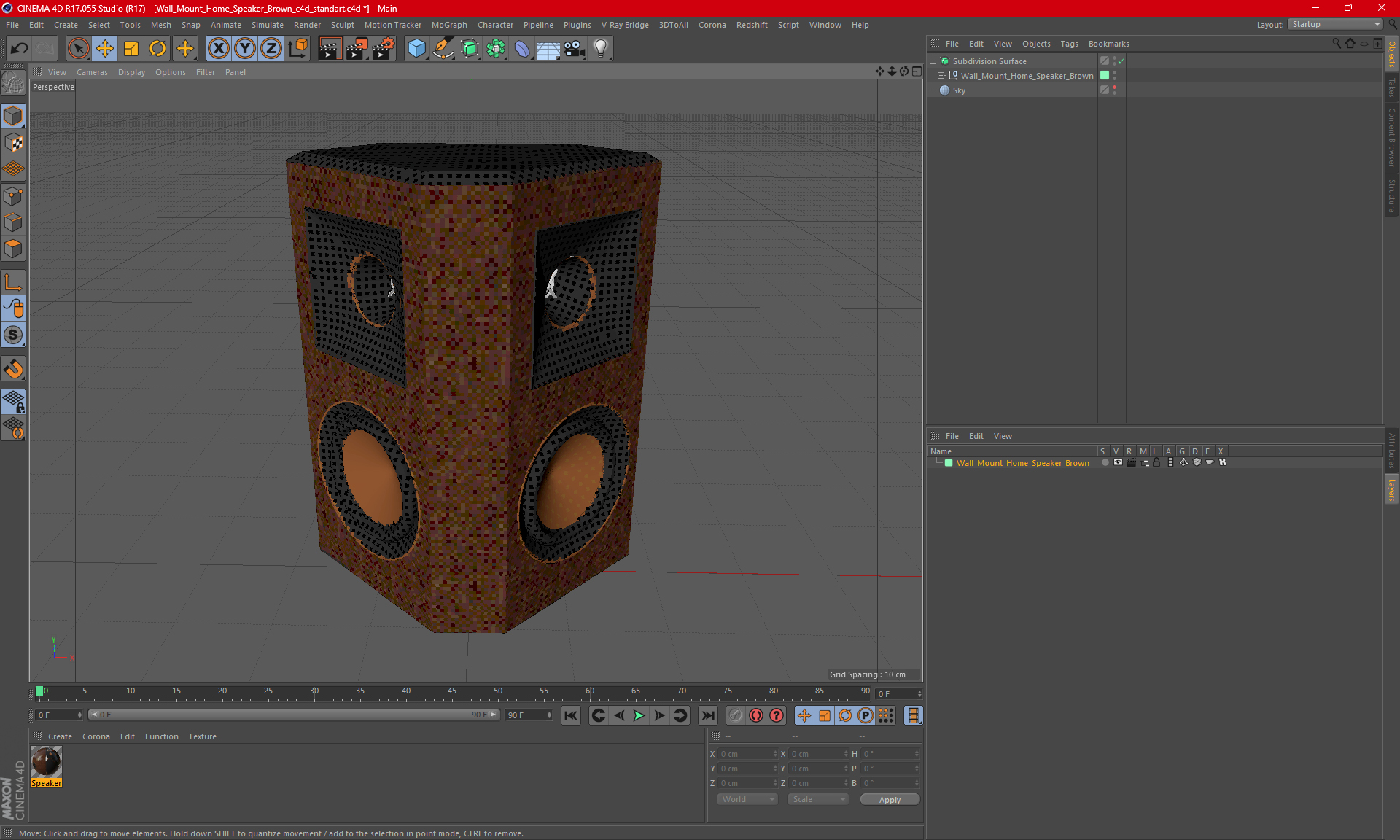Click frame 45 on the timeline ruler
The height and width of the screenshot is (840, 1400).
coord(452,692)
